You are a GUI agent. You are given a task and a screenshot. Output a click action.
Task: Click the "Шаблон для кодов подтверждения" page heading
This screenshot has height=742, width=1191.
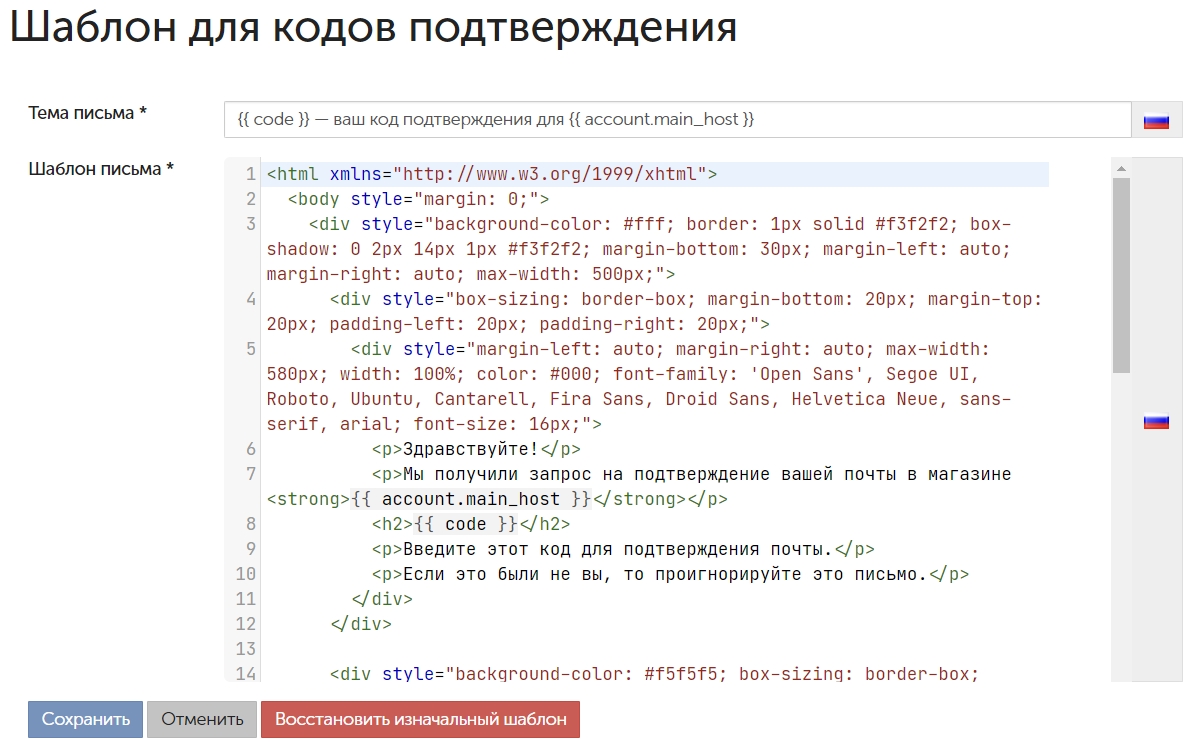(373, 27)
